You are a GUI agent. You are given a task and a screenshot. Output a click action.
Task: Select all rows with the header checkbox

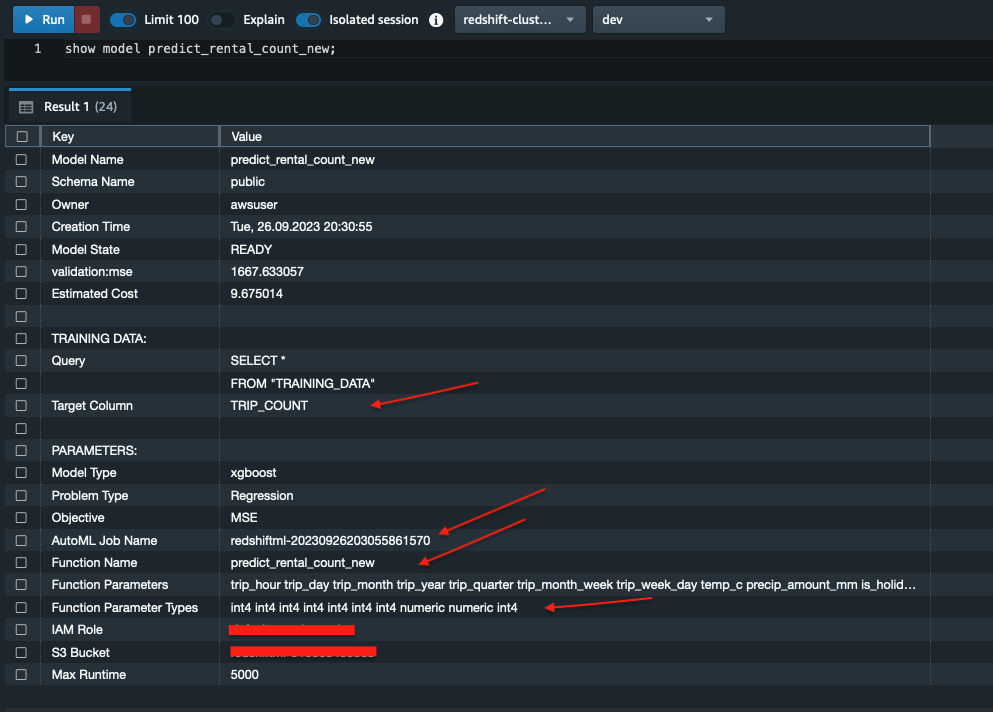pyautogui.click(x=22, y=136)
